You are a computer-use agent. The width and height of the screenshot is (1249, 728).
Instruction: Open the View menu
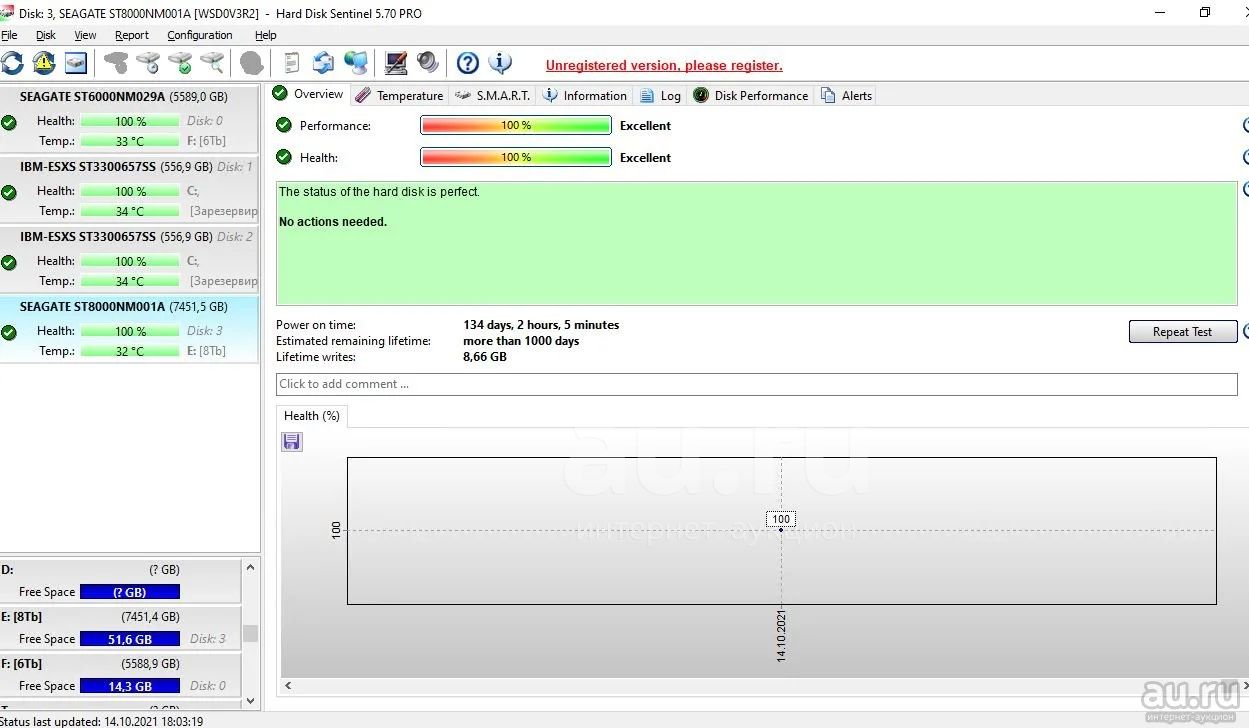point(85,35)
